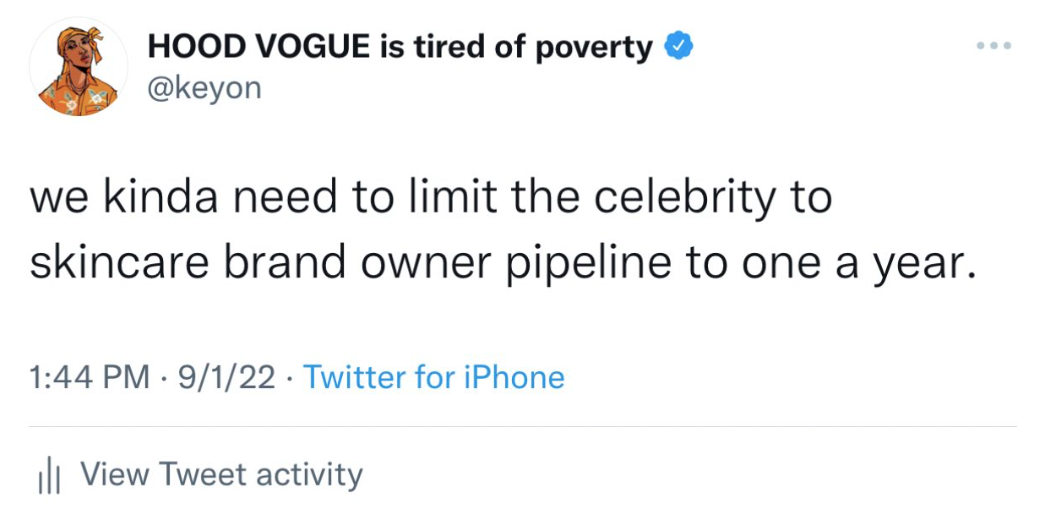Screen dimensions: 1047x509
Task: Click the Twitter for iPhone source link
Action: click(x=433, y=377)
